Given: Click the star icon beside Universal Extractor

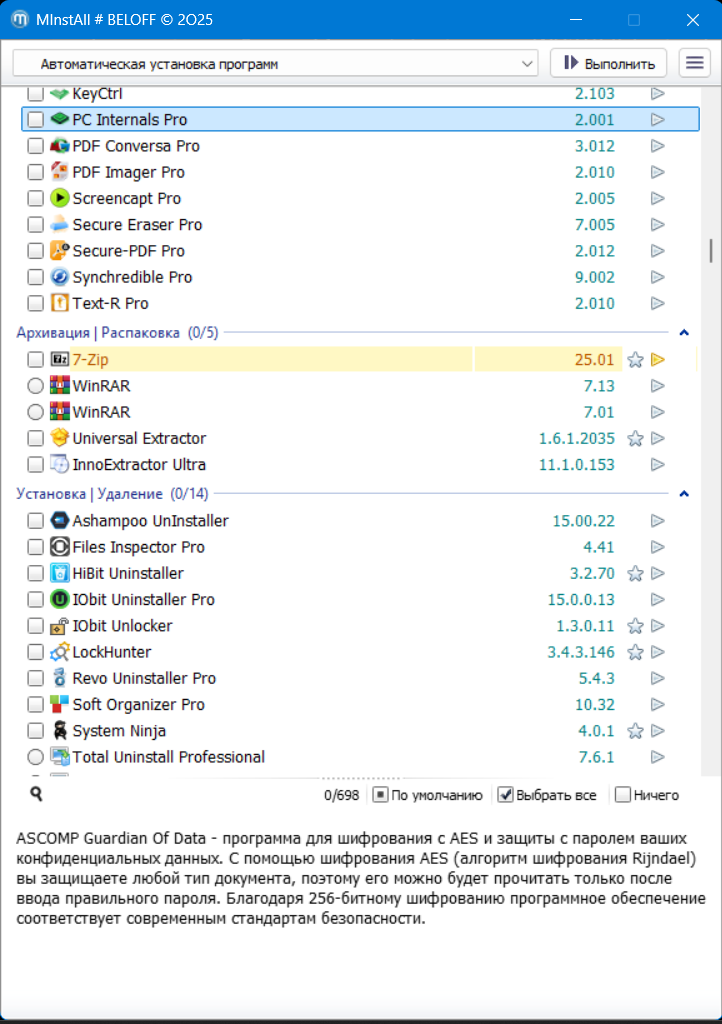Looking at the screenshot, I should click(634, 438).
